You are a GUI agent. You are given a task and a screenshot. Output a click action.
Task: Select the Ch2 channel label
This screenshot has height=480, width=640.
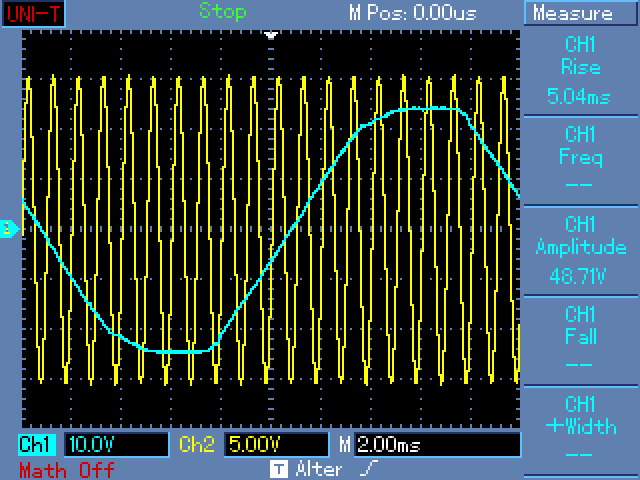pos(197,444)
